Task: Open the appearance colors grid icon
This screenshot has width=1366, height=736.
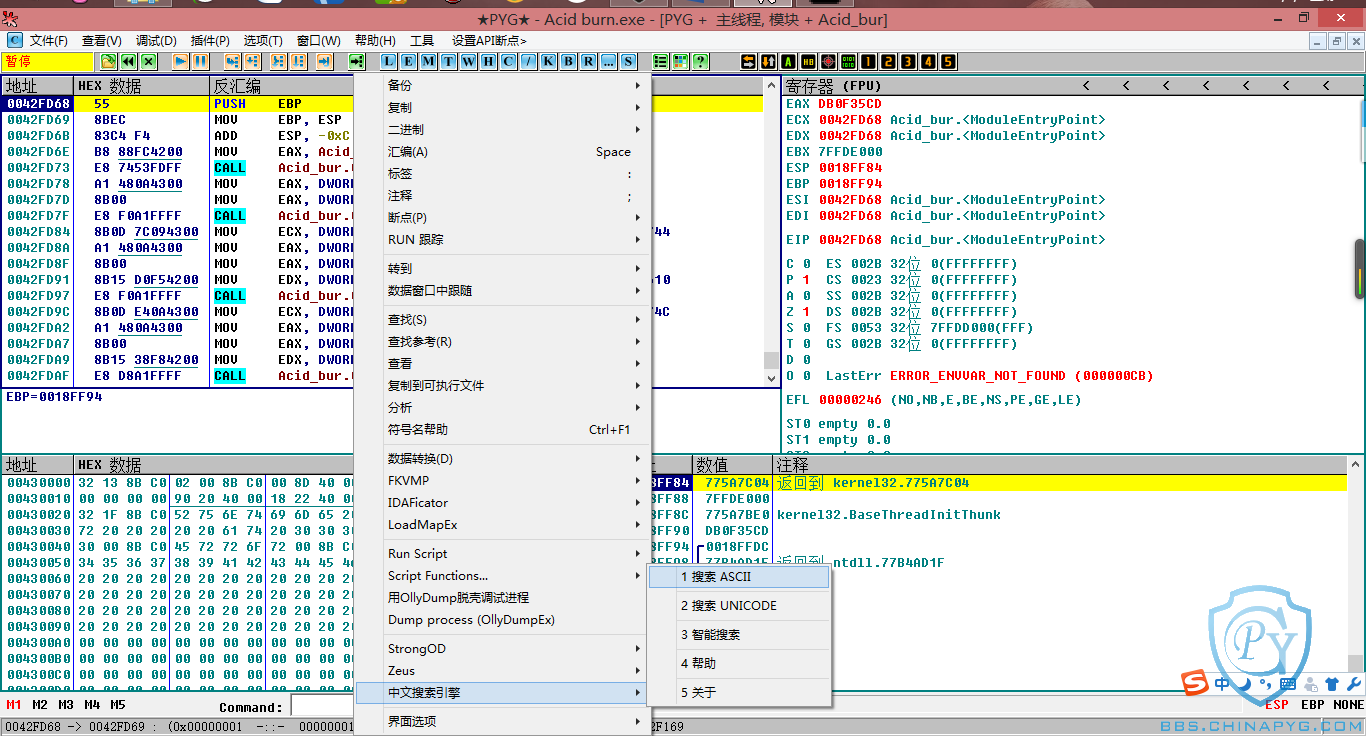Action: [681, 61]
